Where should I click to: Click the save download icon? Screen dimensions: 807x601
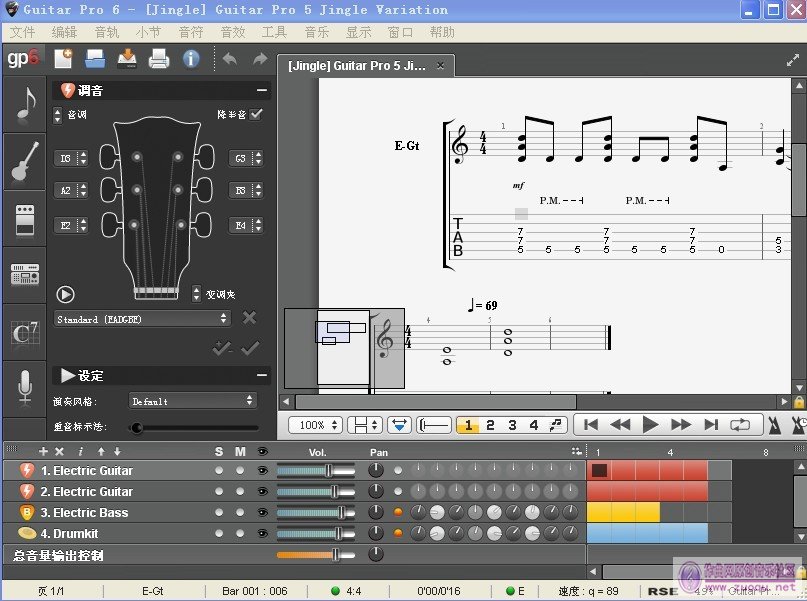point(127,59)
